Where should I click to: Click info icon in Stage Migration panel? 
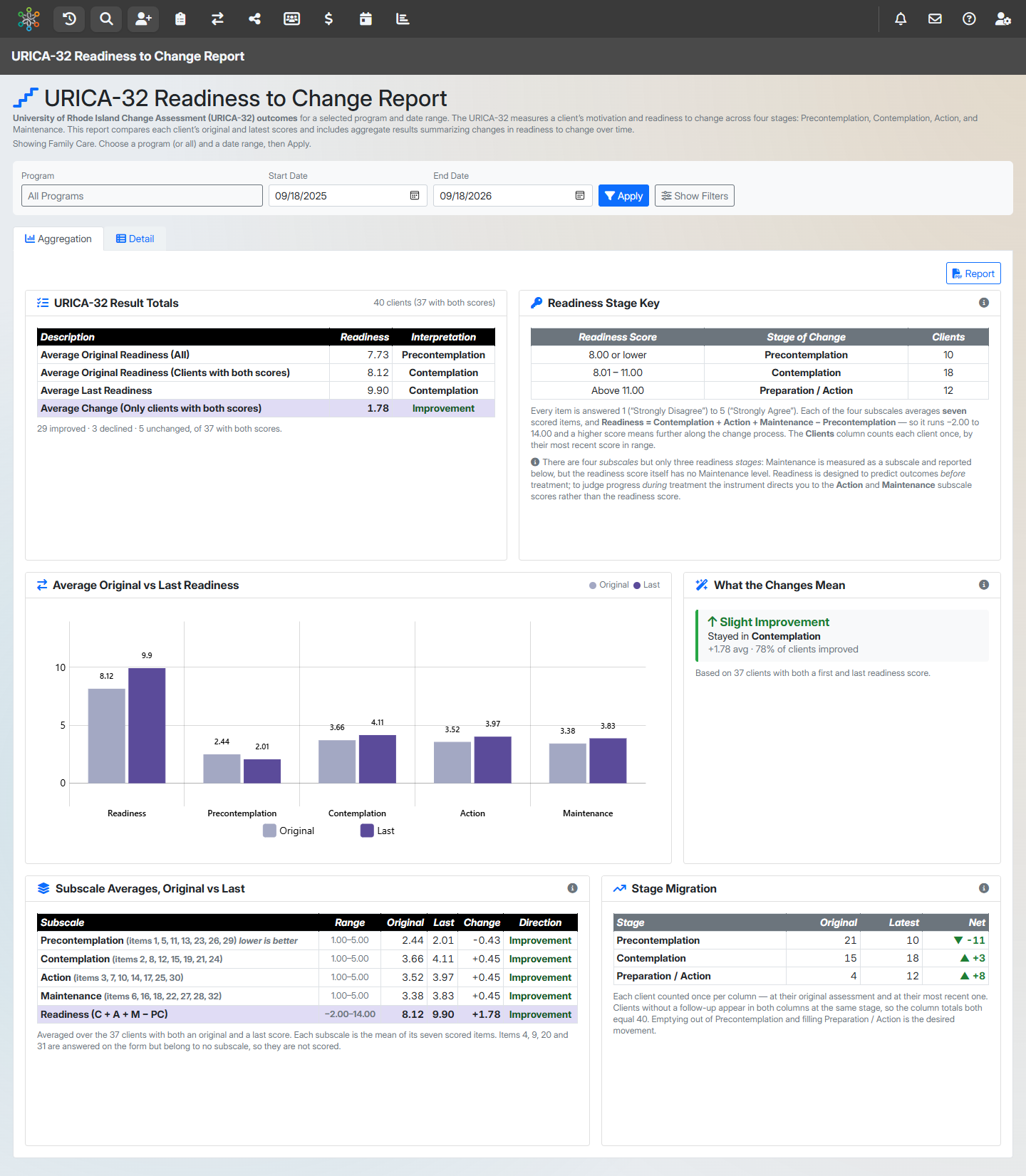coord(984,888)
